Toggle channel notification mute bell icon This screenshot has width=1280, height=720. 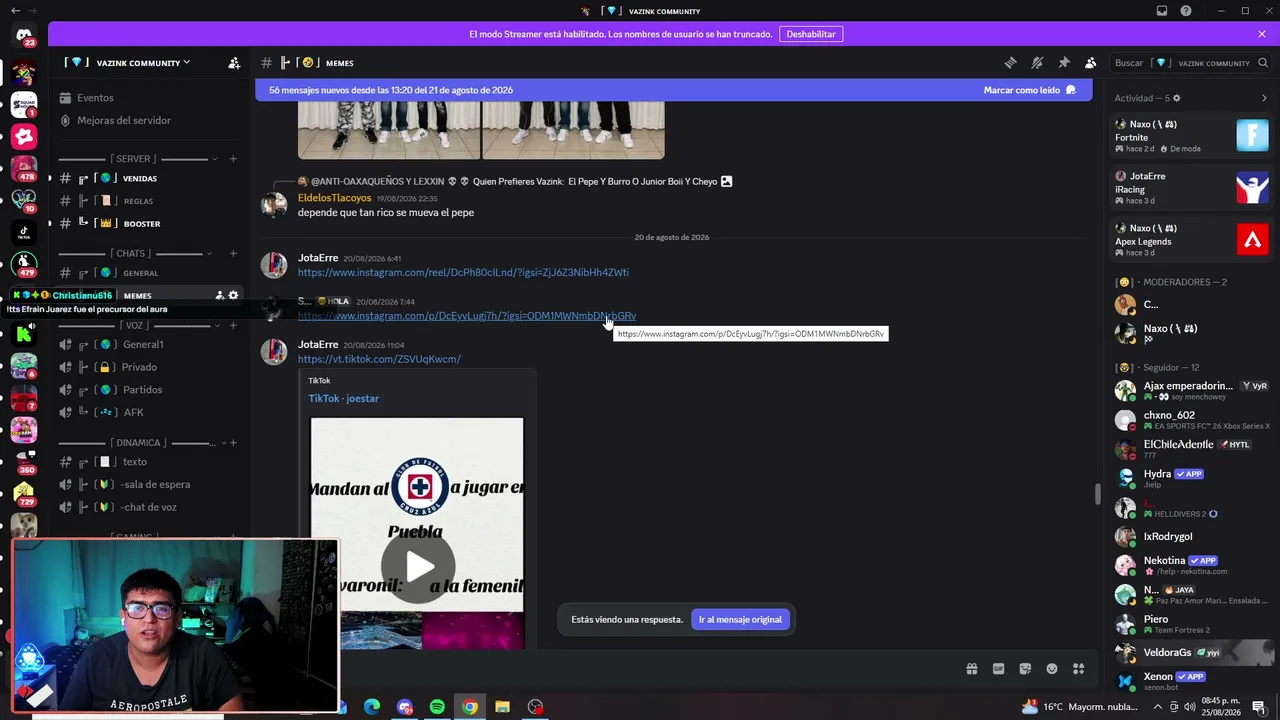point(1037,63)
